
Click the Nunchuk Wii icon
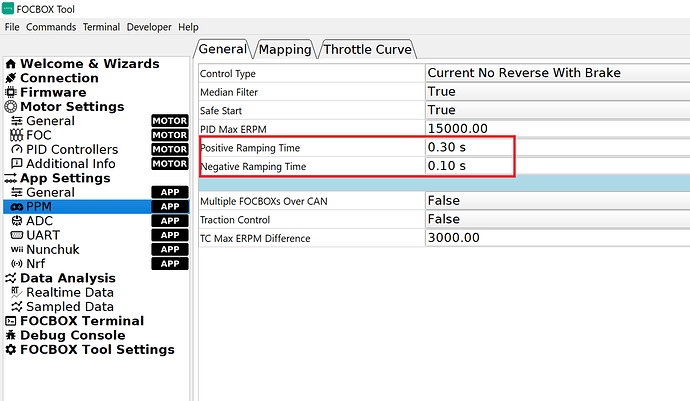click(17, 250)
